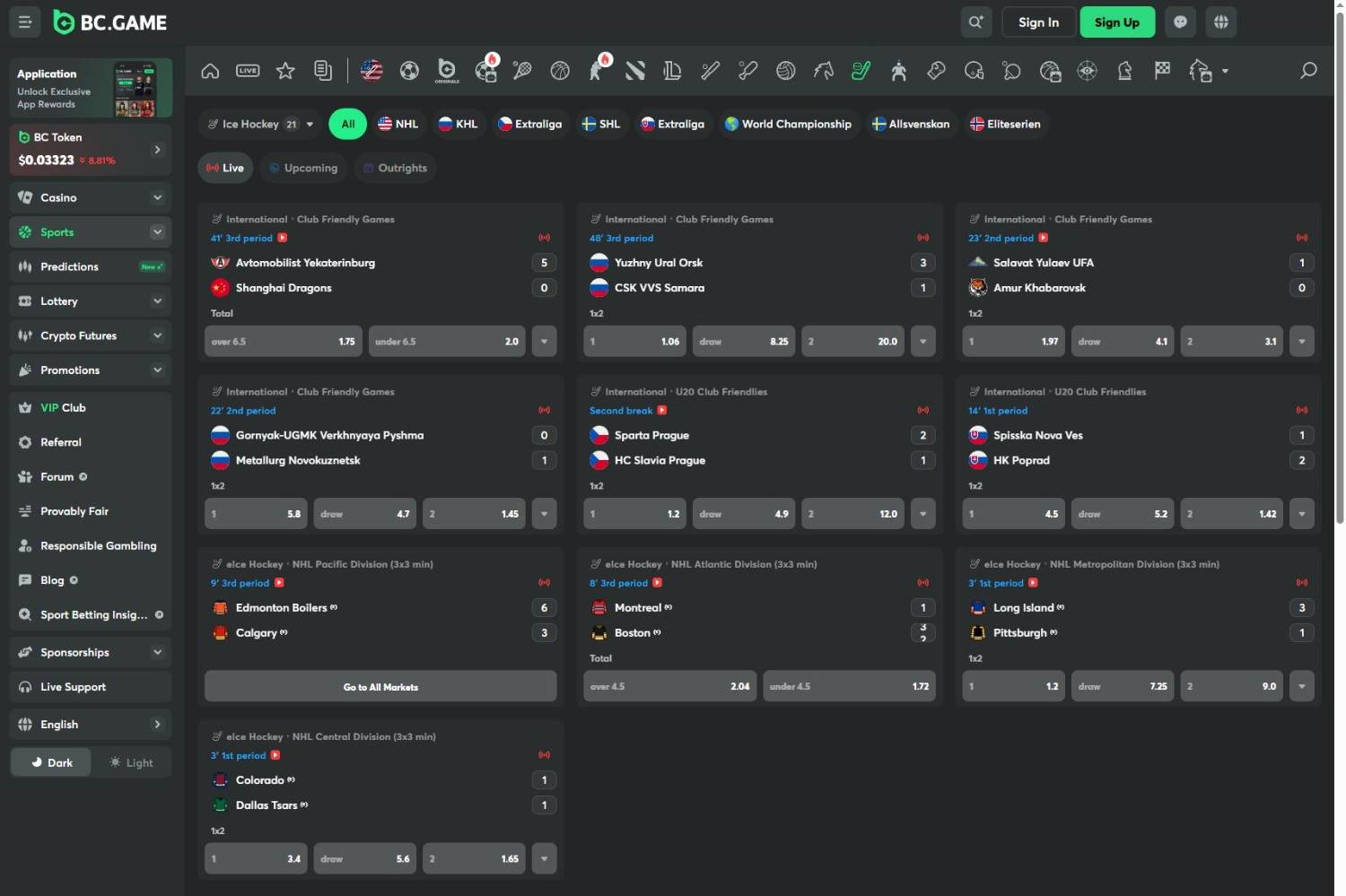1346x896 pixels.
Task: Select the Counter-Strike shooter icon
Action: [x=598, y=71]
